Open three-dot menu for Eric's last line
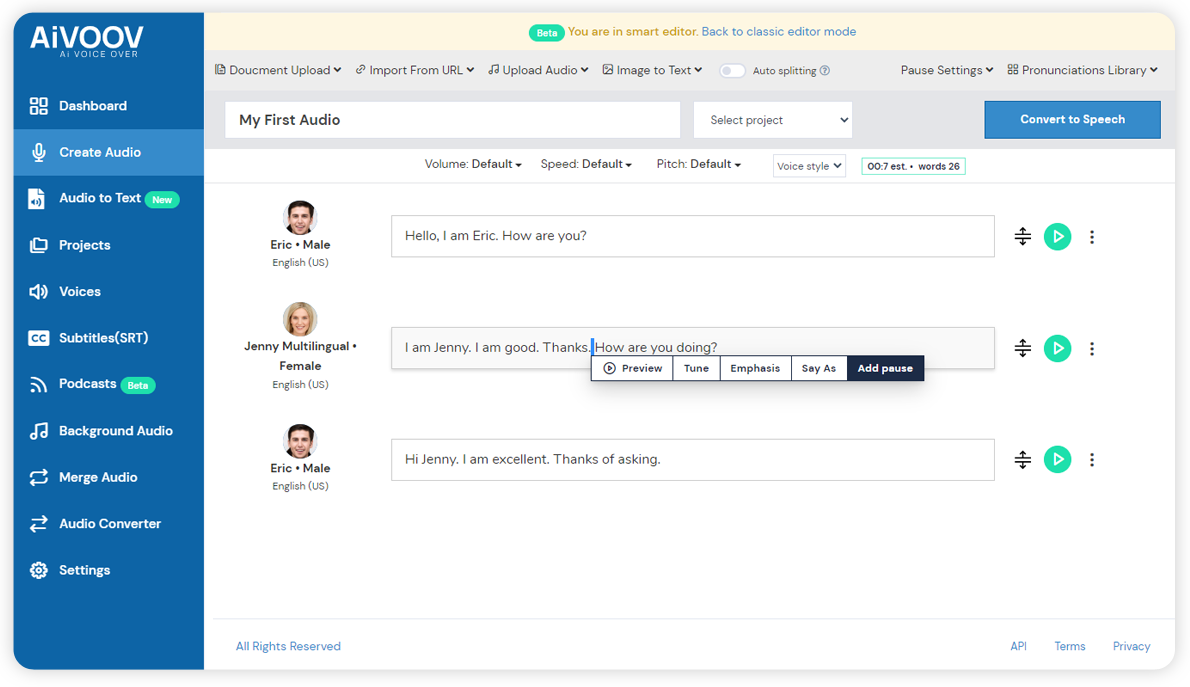 coord(1092,460)
